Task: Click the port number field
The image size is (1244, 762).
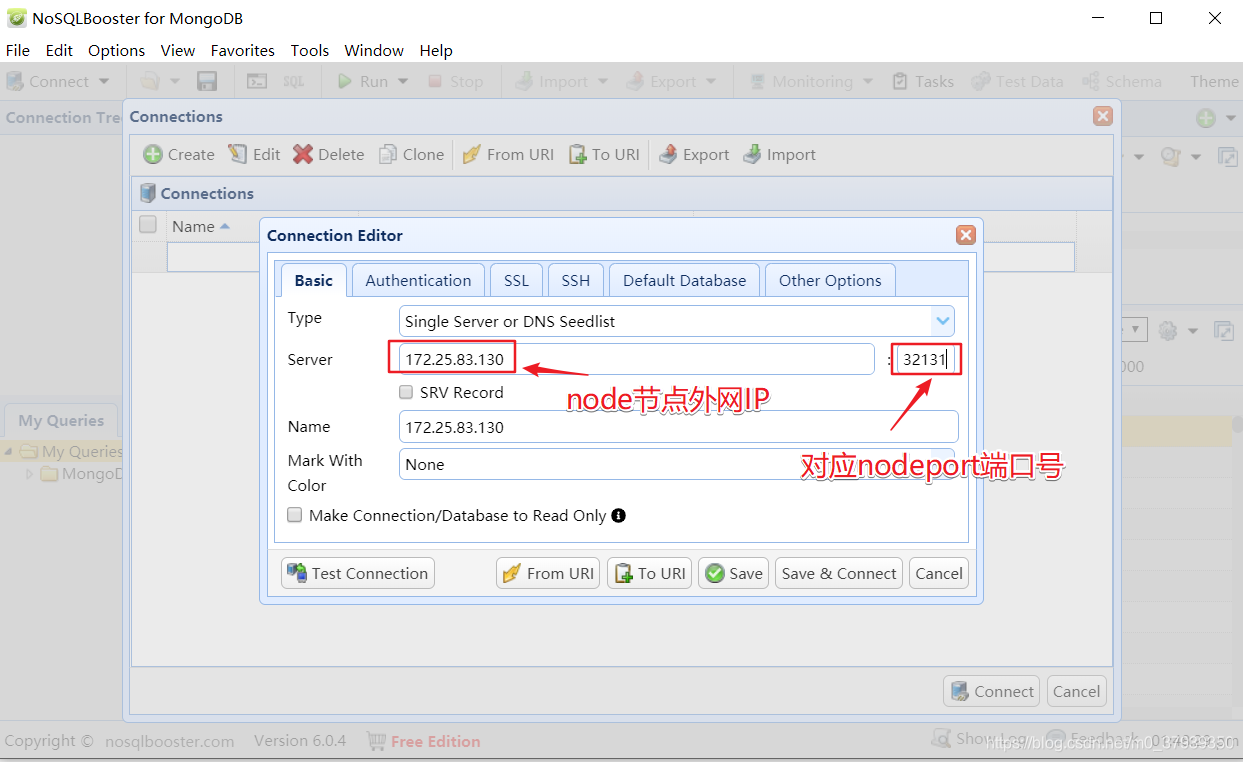Action: pyautogui.click(x=927, y=360)
